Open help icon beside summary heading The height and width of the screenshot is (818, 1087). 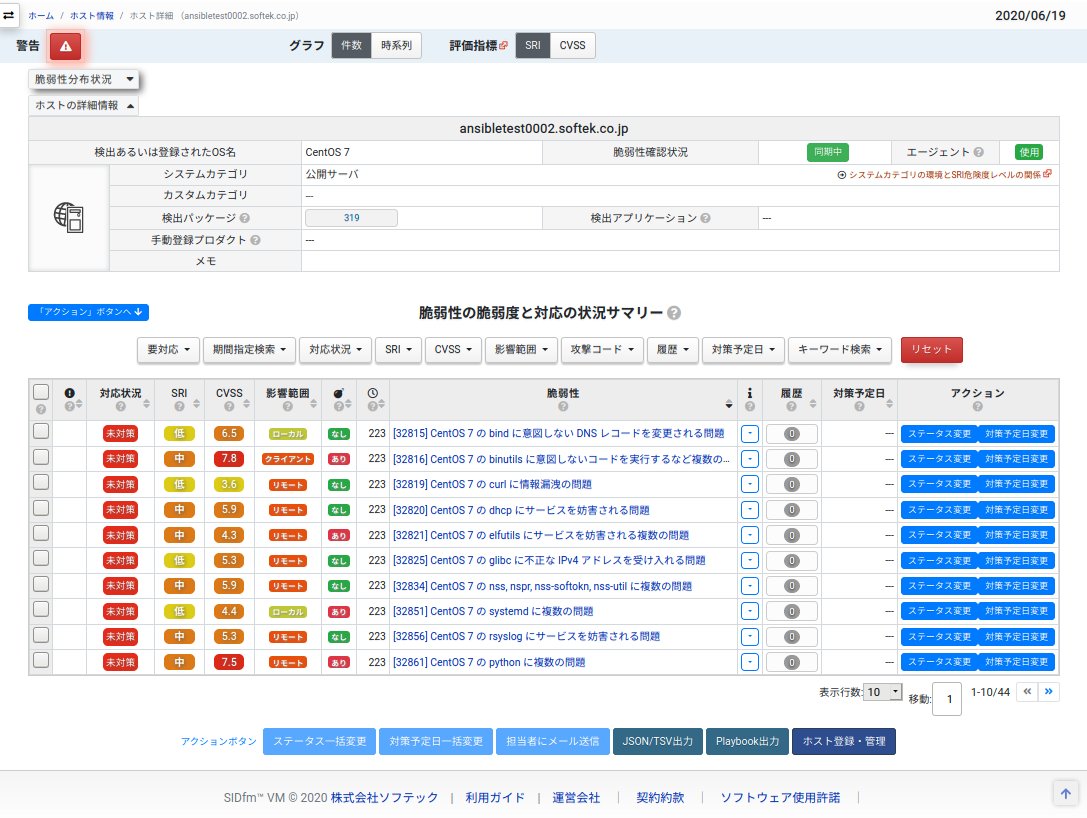(673, 313)
